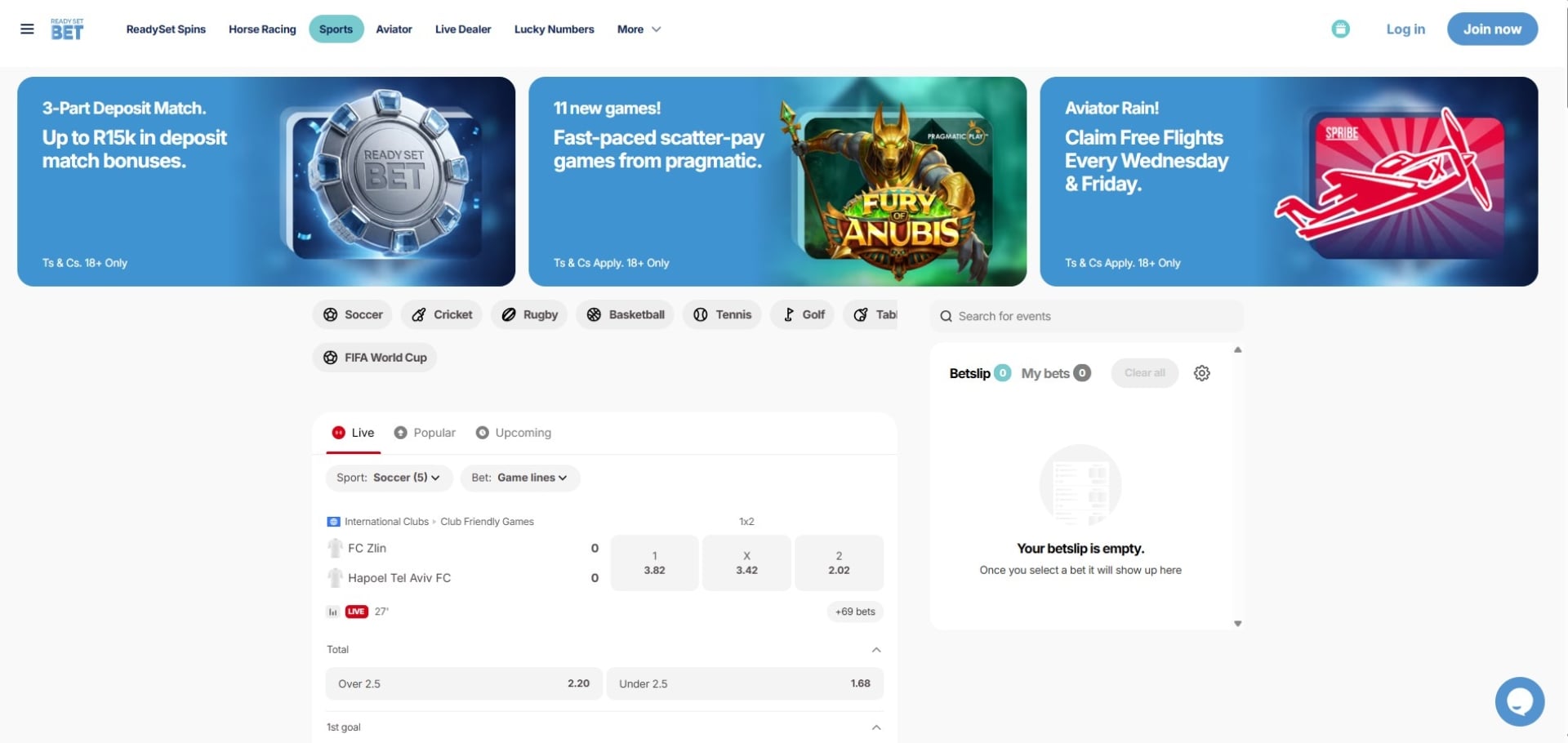1568x743 pixels.
Task: Open betslip settings gear
Action: pos(1201,373)
